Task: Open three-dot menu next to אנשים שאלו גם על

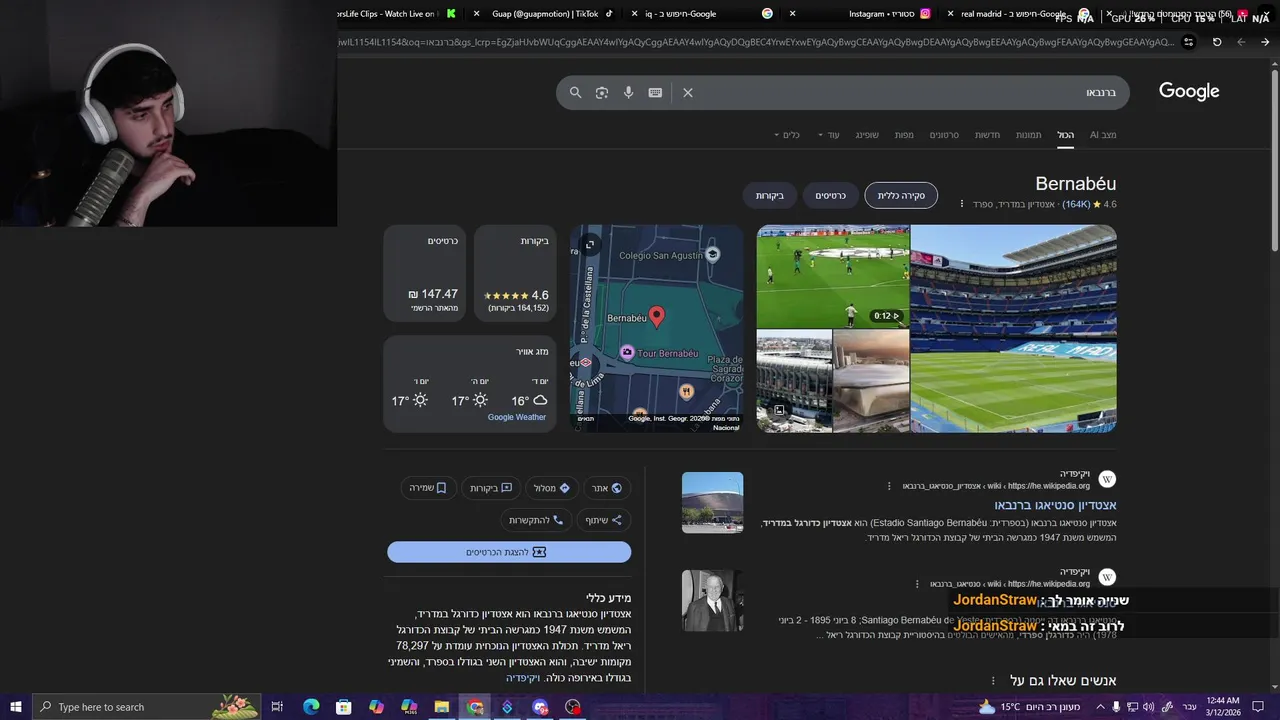Action: [x=993, y=681]
